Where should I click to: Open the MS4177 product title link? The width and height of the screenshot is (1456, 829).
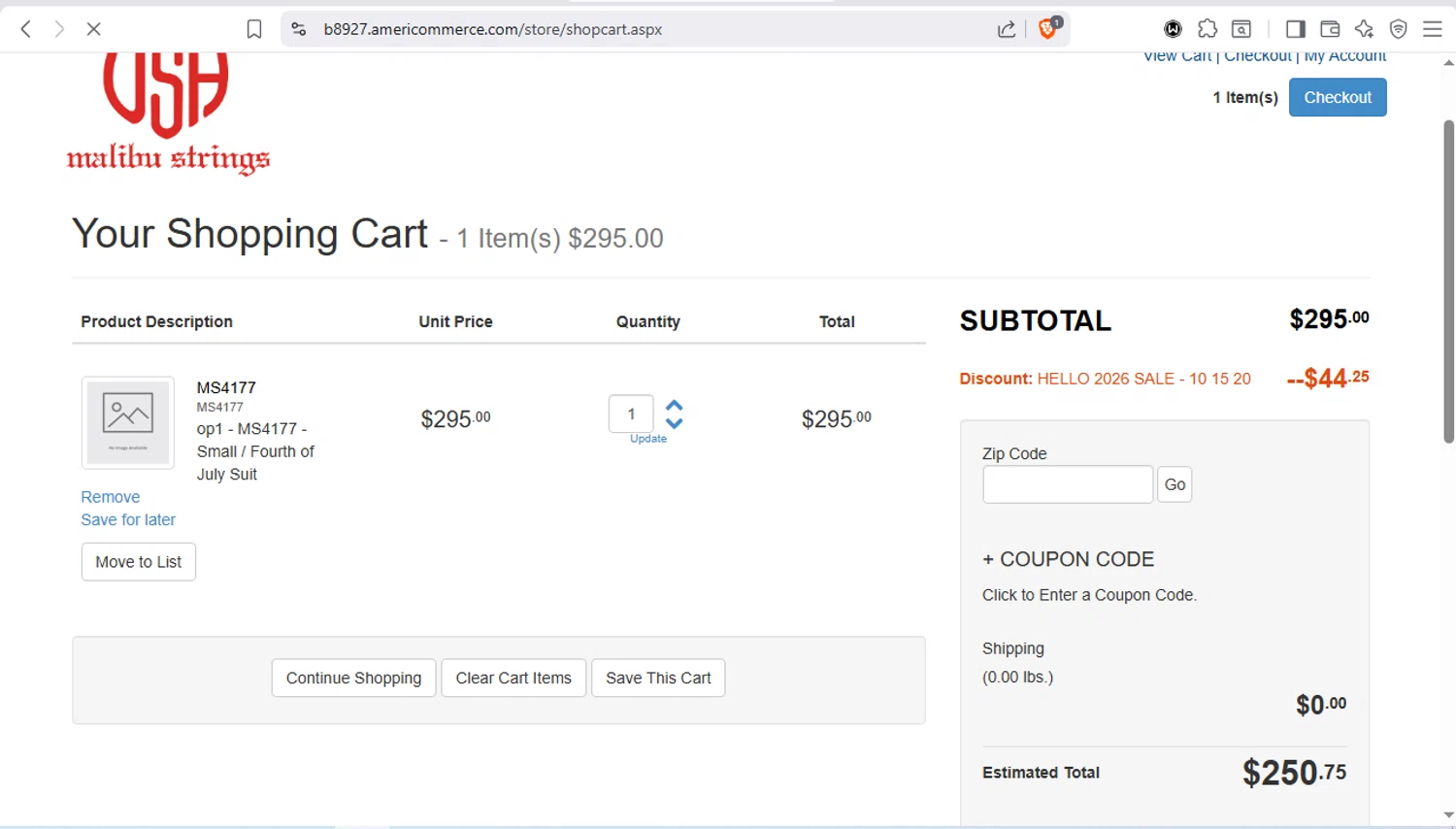click(226, 387)
